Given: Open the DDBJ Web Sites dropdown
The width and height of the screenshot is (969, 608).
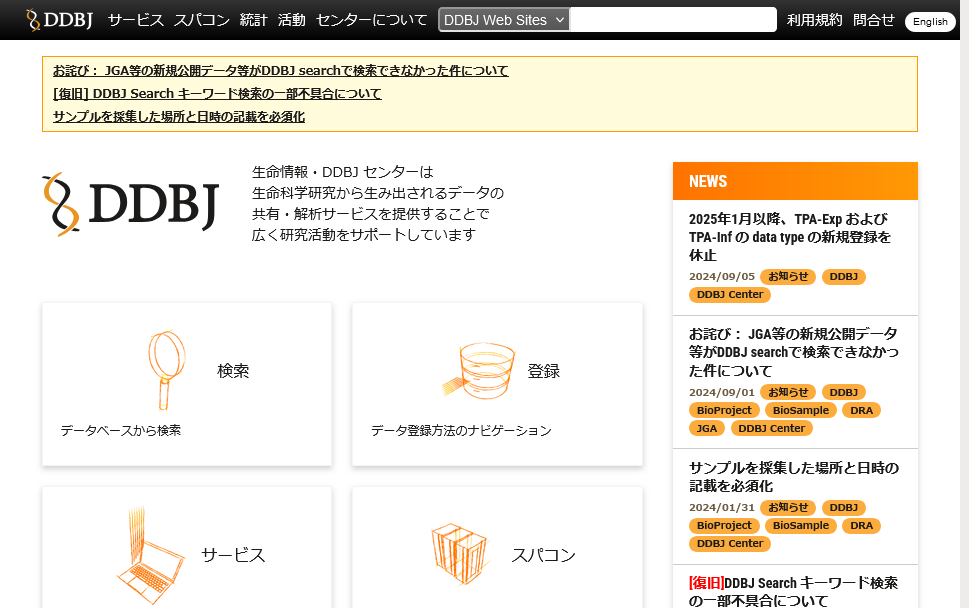Looking at the screenshot, I should (x=503, y=19).
